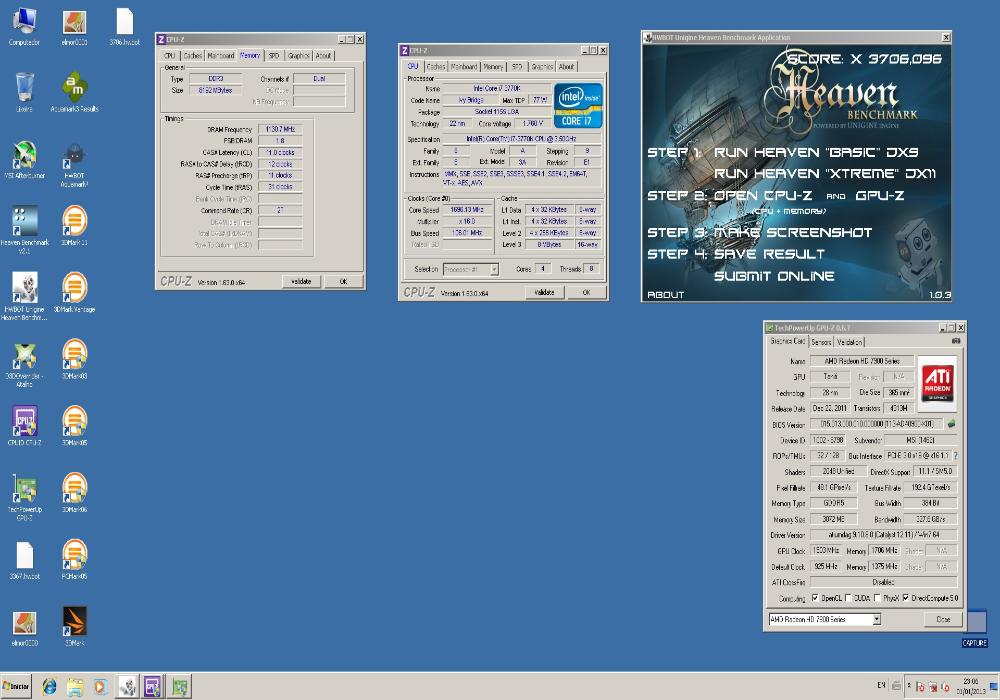The width and height of the screenshot is (1000, 700).
Task: Click the Iniciar start button
Action: tap(16, 687)
